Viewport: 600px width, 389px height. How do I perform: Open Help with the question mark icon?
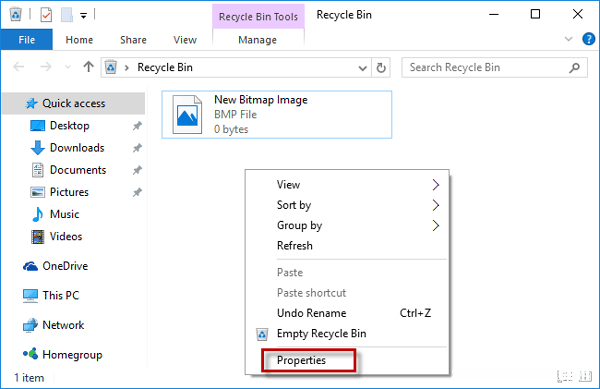pyautogui.click(x=588, y=39)
